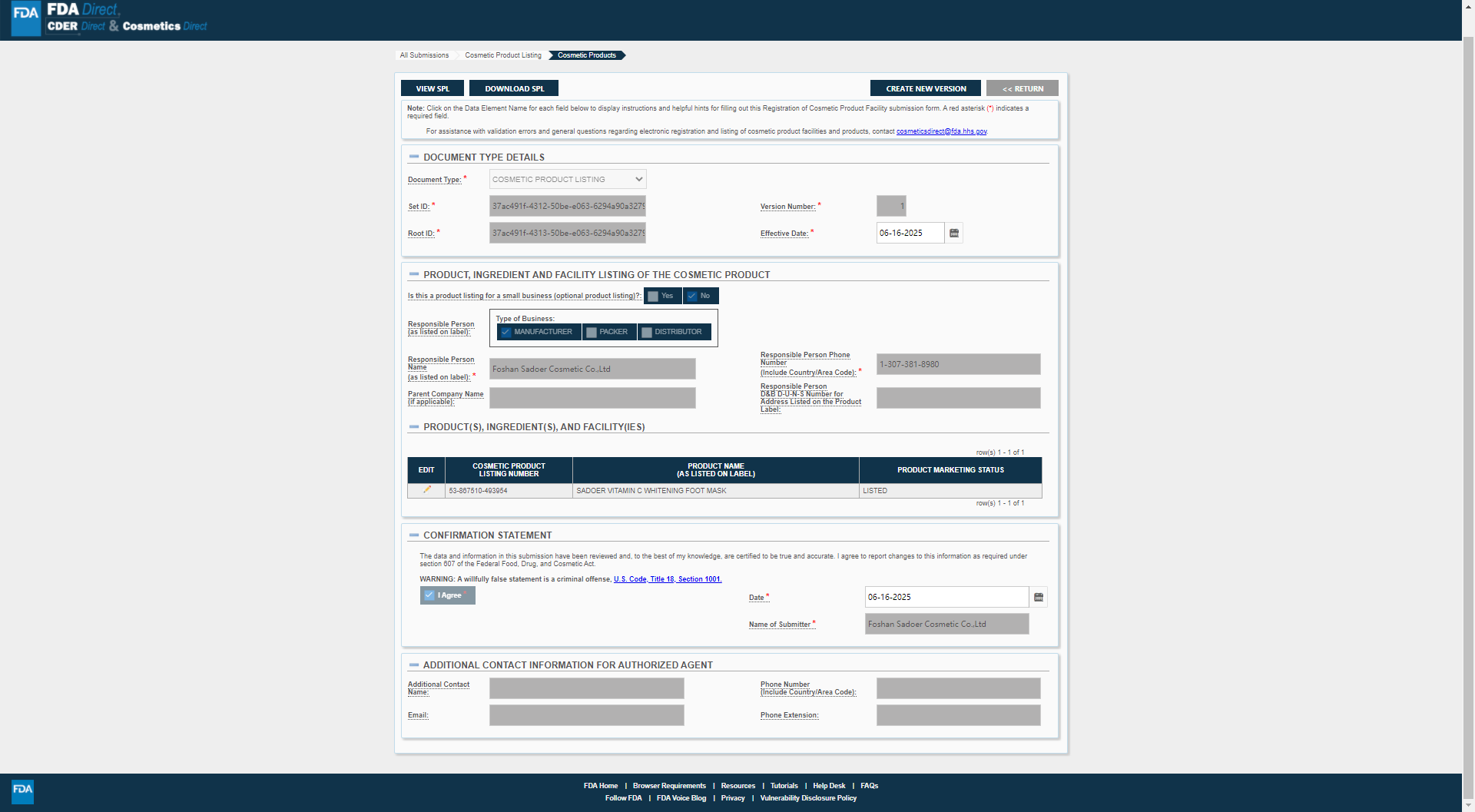Screen dimensions: 1475x812
Task: Tick the Distributor business type checkbox
Action: (647, 332)
